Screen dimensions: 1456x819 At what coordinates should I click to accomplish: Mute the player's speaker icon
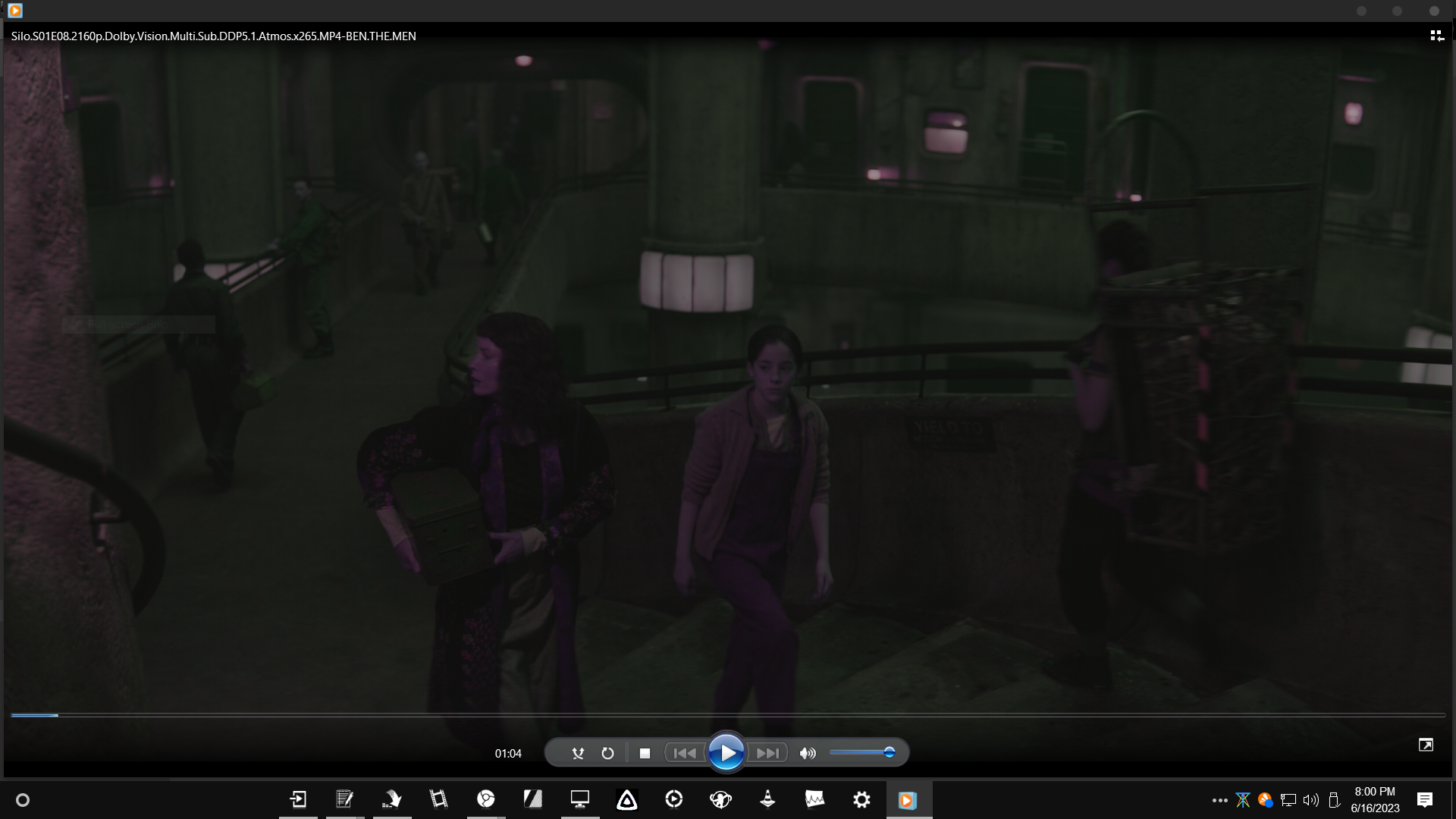pos(808,753)
